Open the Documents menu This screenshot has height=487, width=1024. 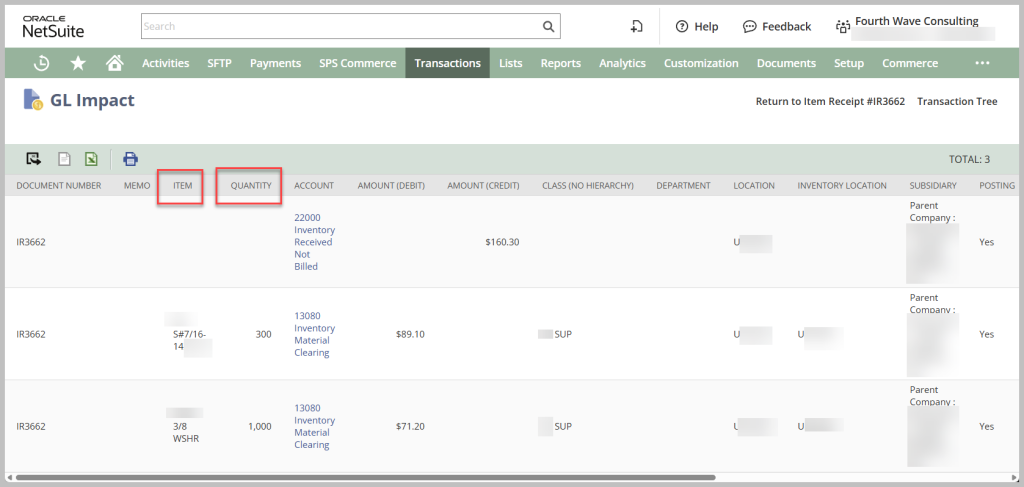786,63
